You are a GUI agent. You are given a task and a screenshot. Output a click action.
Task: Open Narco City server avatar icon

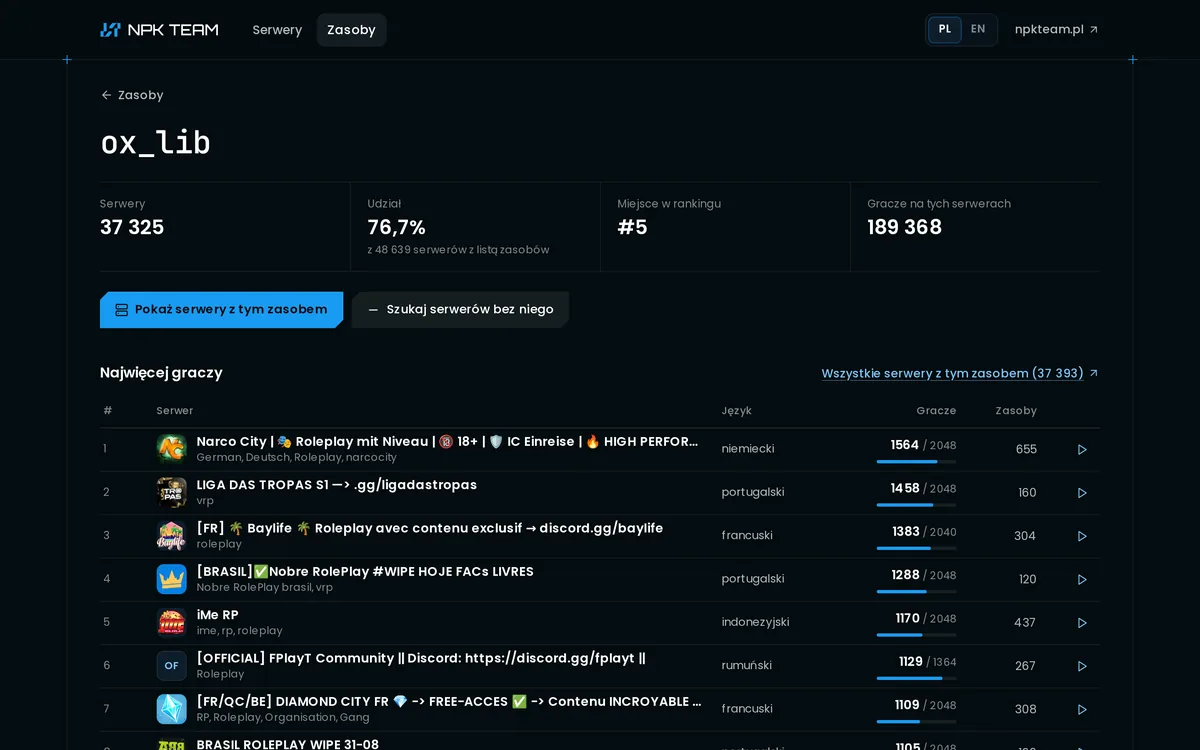[172, 449]
